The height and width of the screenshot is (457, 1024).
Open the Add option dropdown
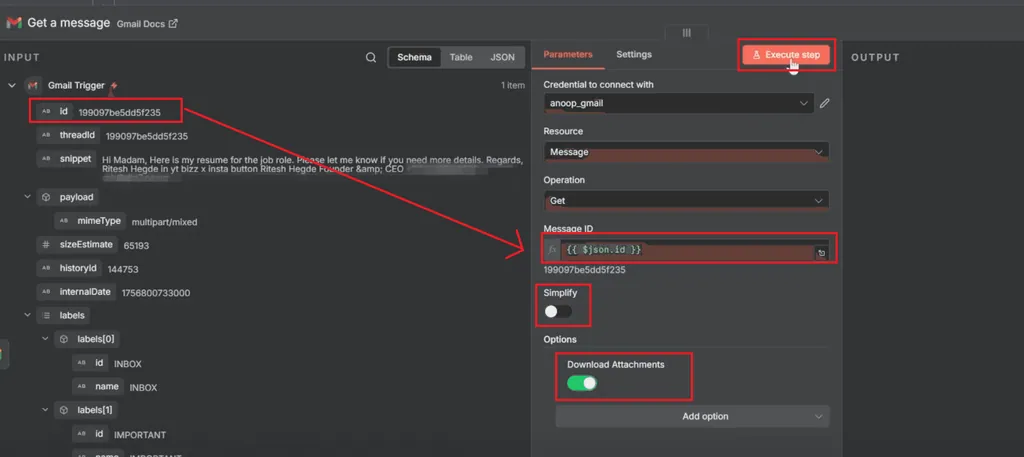click(x=692, y=417)
